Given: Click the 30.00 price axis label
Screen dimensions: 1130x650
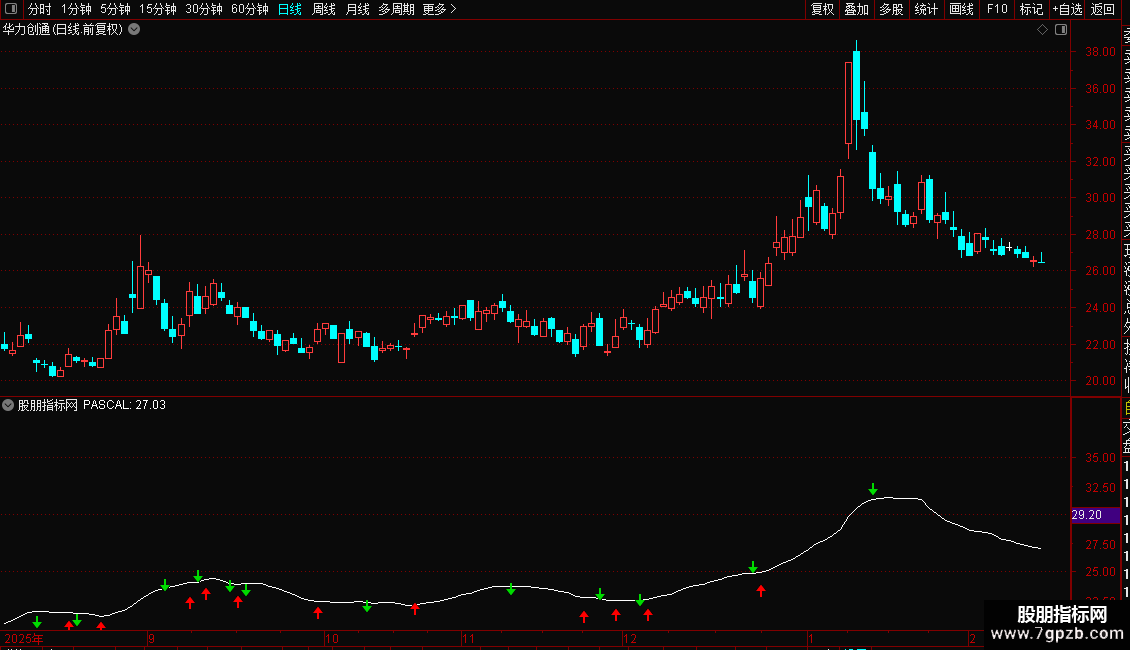Looking at the screenshot, I should click(x=1100, y=197).
